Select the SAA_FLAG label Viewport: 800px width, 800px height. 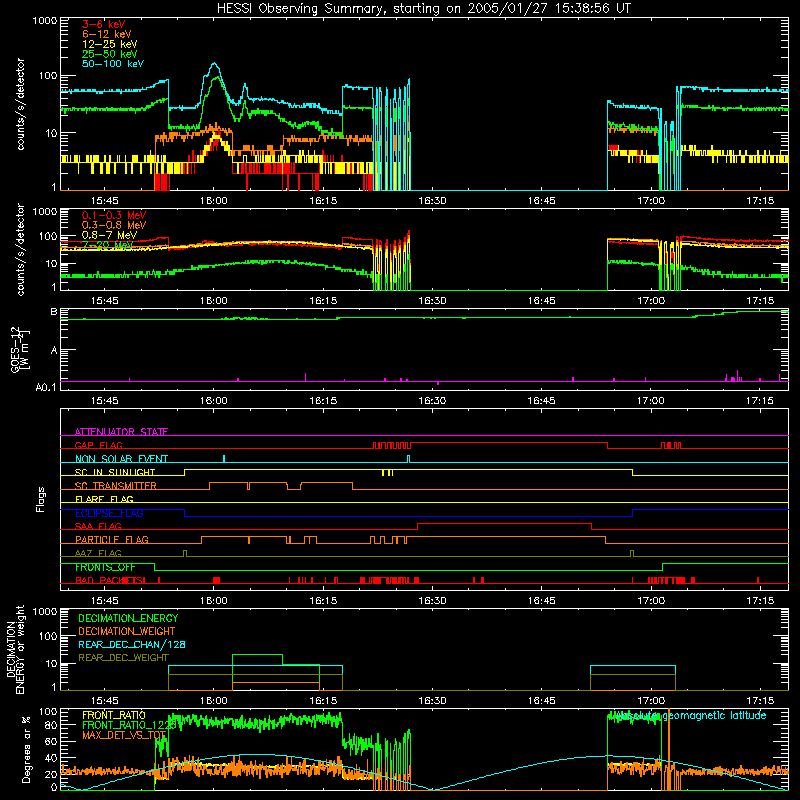tap(98, 527)
